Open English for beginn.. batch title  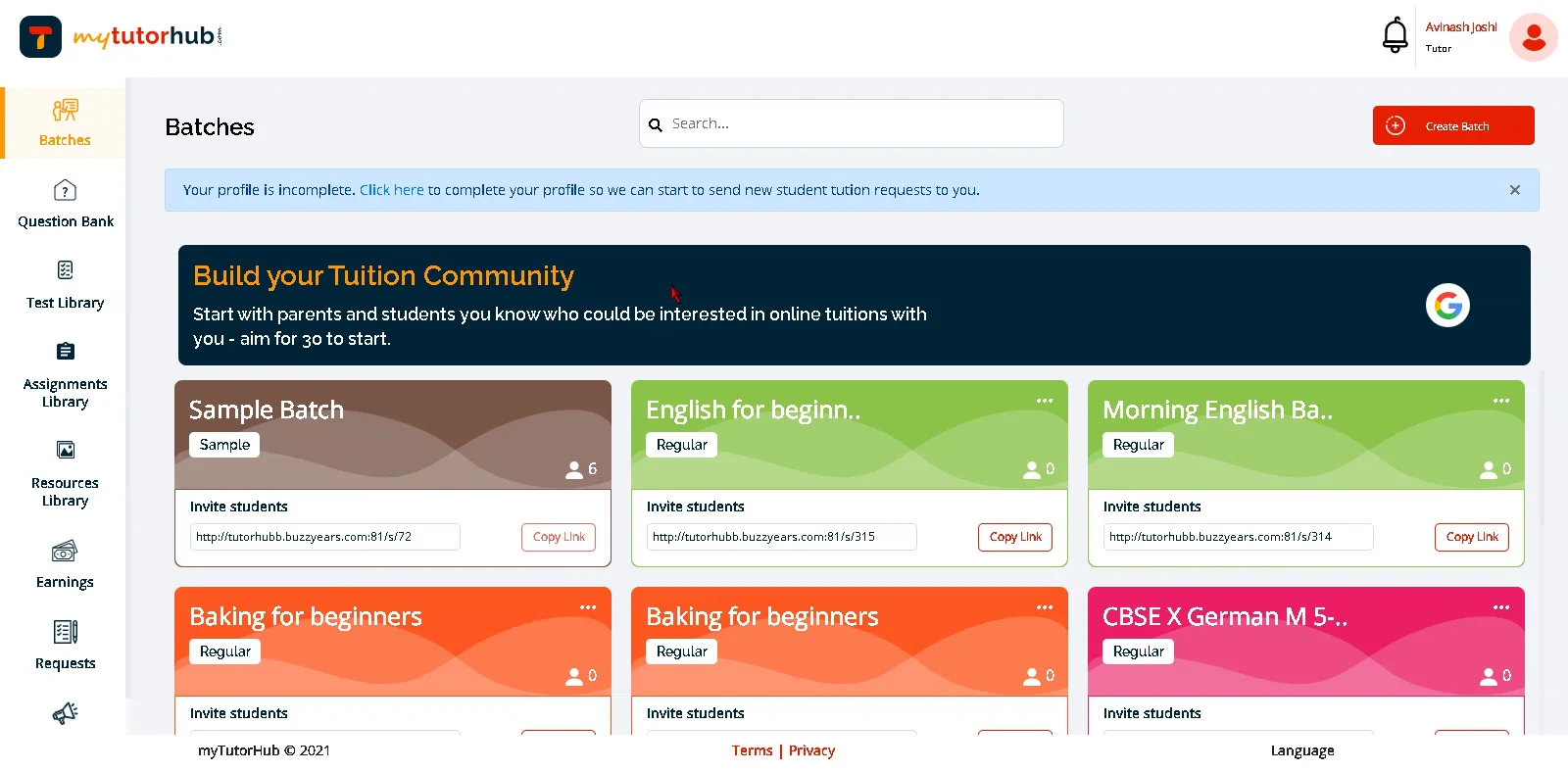tap(753, 410)
